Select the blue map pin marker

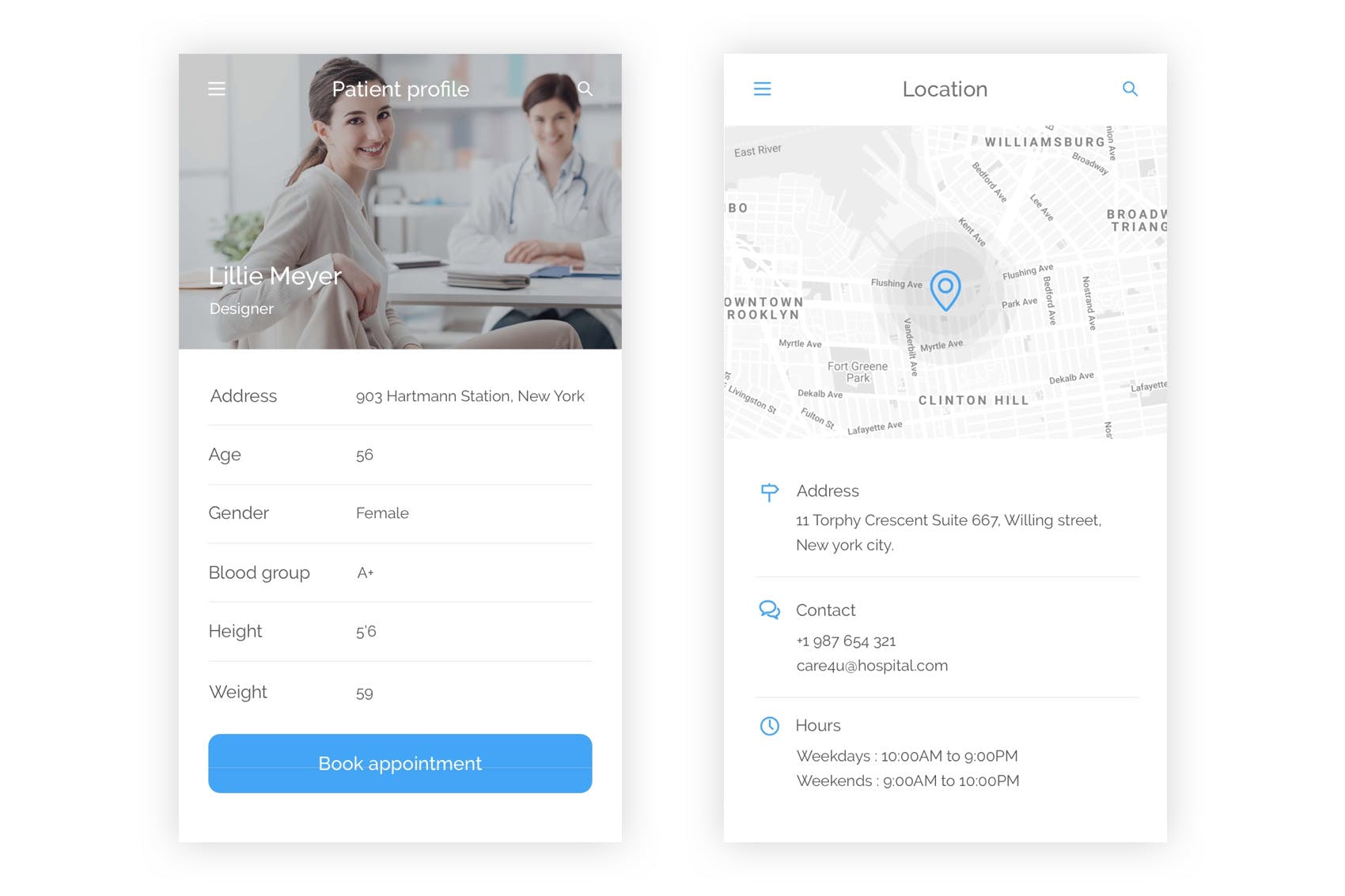click(x=945, y=291)
